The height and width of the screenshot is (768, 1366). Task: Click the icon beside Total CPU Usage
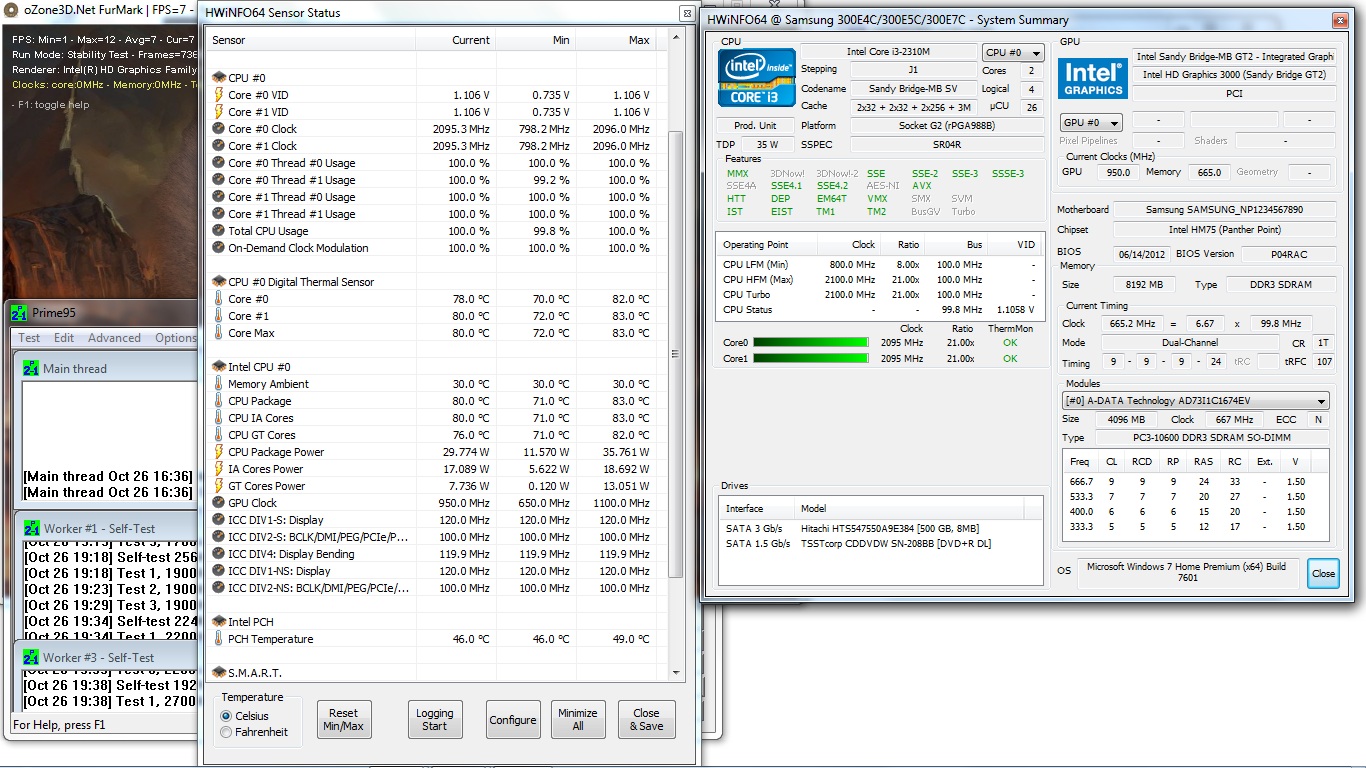pyautogui.click(x=219, y=231)
